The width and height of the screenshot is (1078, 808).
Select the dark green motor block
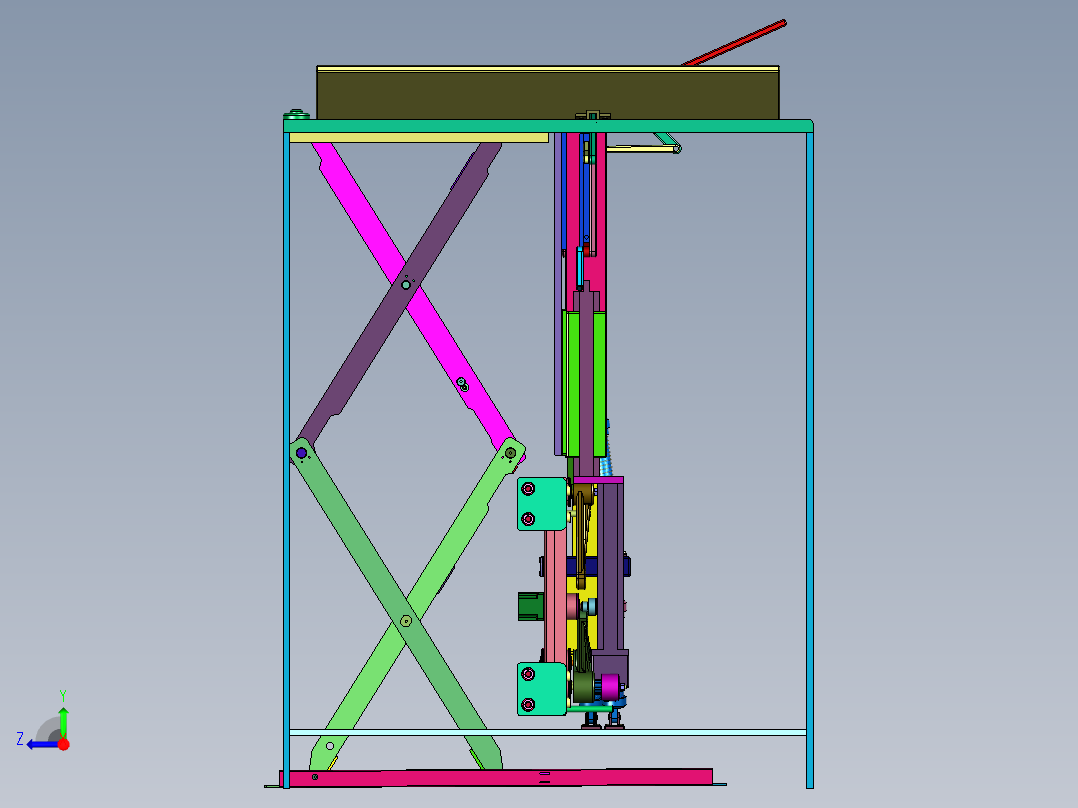[530, 607]
